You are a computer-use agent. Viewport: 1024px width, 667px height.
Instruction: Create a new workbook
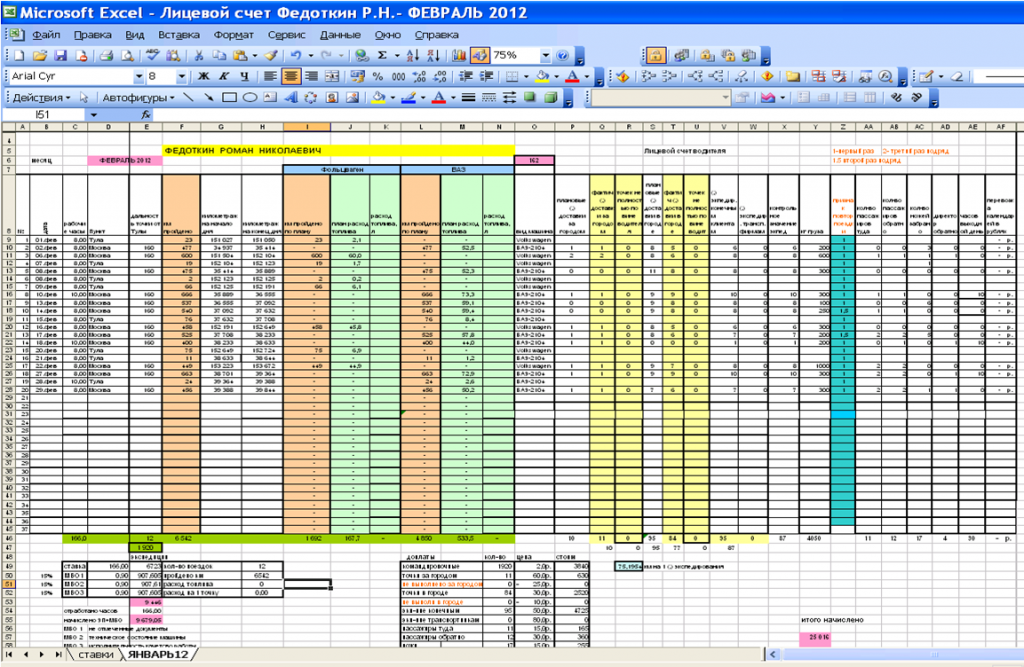(19, 56)
